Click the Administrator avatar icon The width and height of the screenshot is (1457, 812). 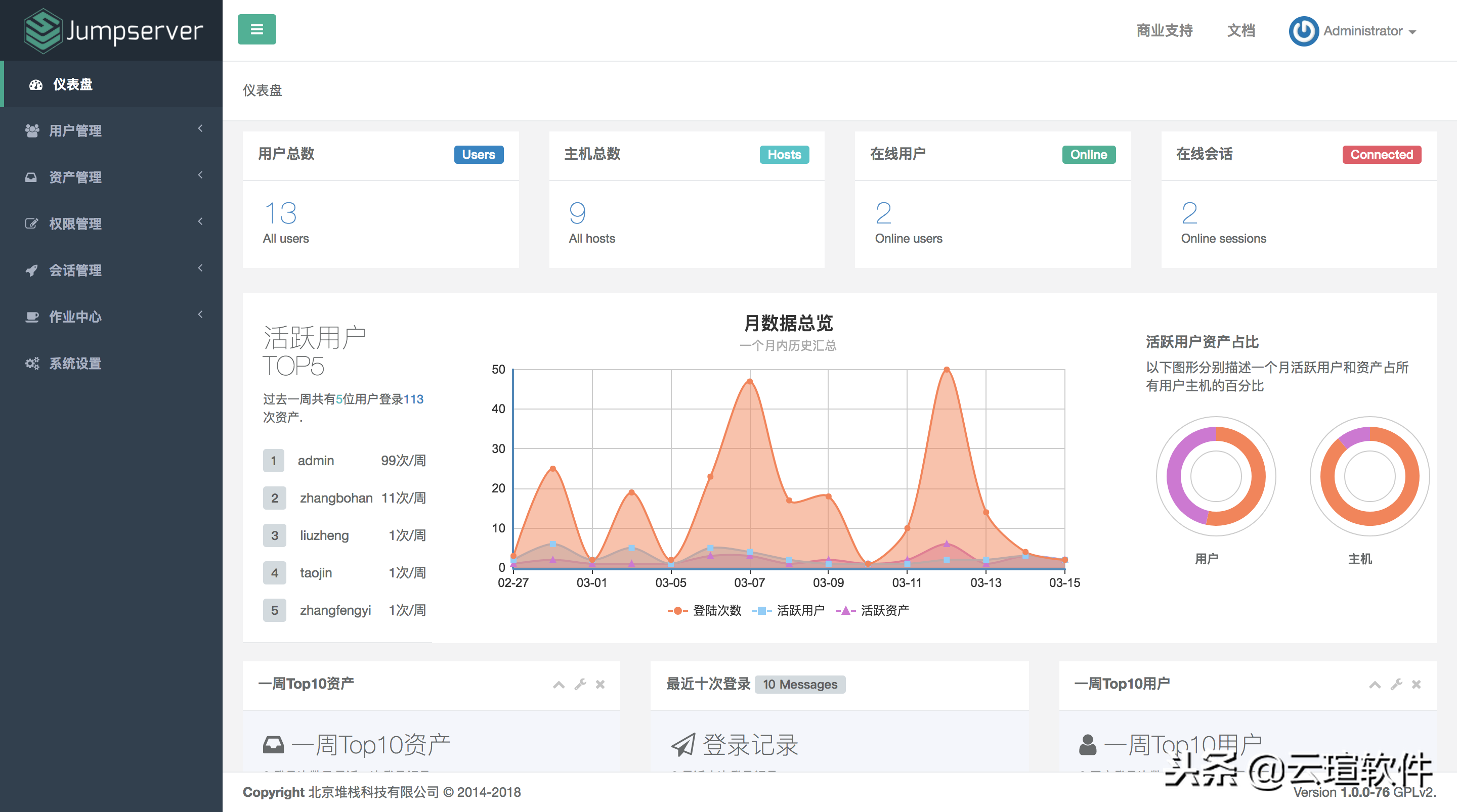point(1303,30)
